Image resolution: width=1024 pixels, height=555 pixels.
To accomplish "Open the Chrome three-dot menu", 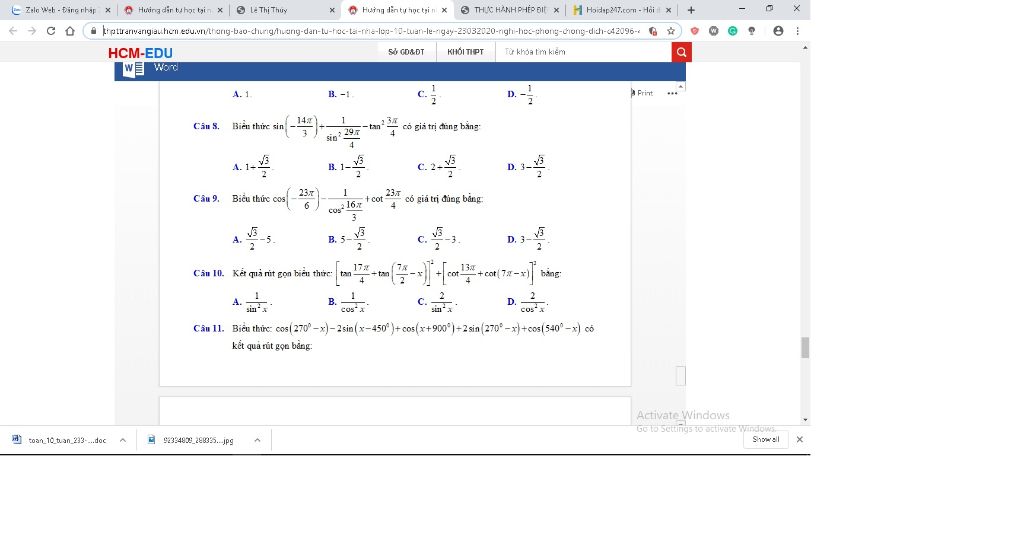I will [797, 31].
